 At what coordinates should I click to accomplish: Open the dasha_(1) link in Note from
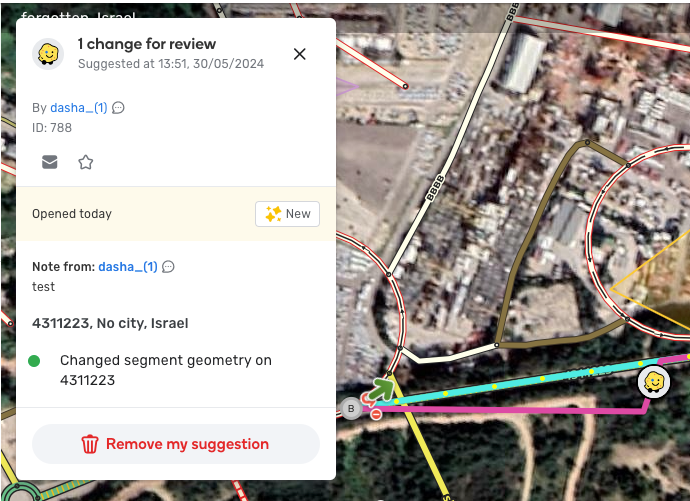(x=128, y=267)
